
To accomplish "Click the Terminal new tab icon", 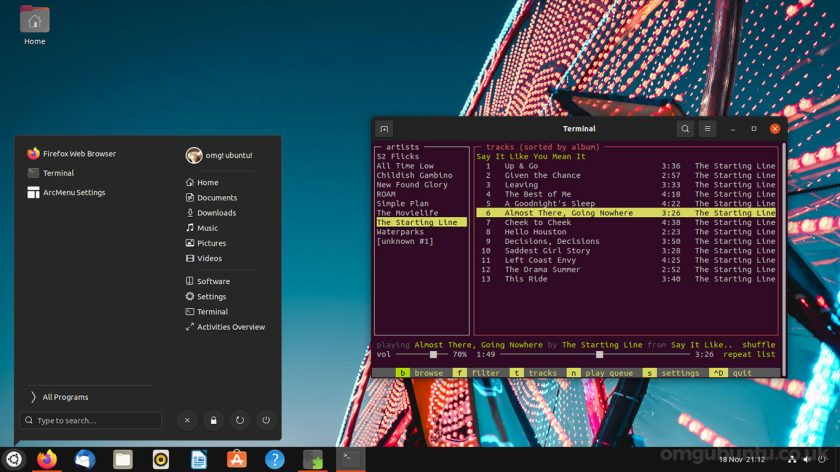I will point(384,129).
